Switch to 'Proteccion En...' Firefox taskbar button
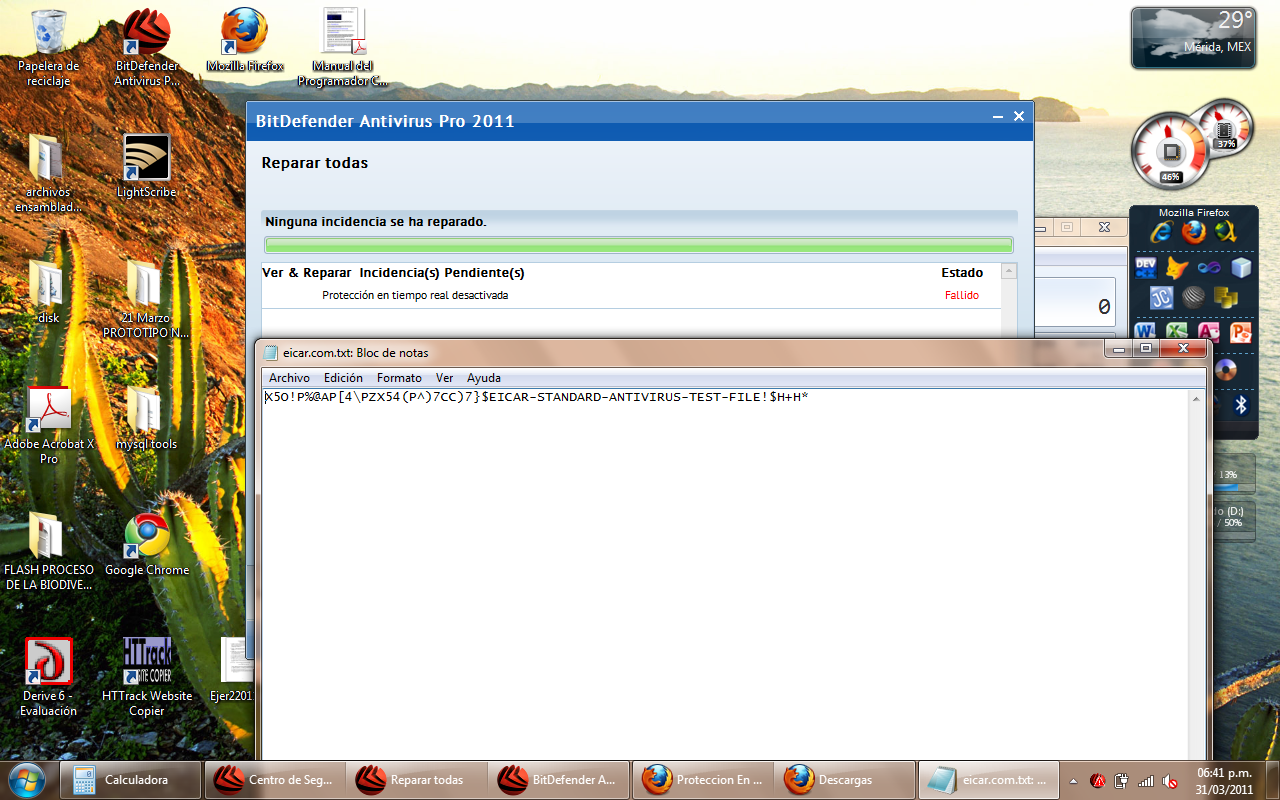1280x800 pixels. [x=703, y=780]
